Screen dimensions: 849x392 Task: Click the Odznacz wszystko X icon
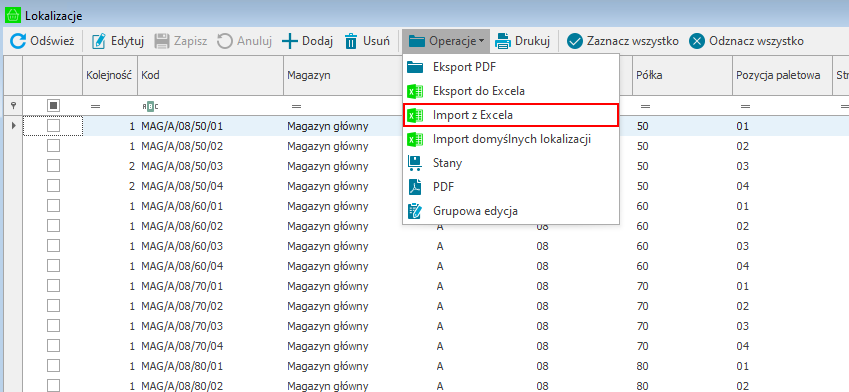click(x=697, y=41)
